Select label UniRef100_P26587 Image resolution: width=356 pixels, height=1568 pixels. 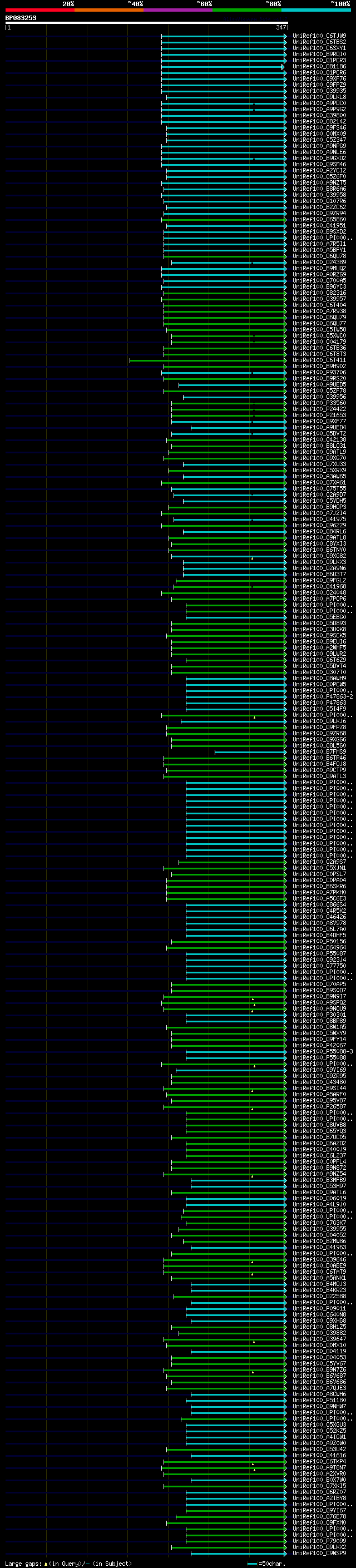(x=319, y=1106)
